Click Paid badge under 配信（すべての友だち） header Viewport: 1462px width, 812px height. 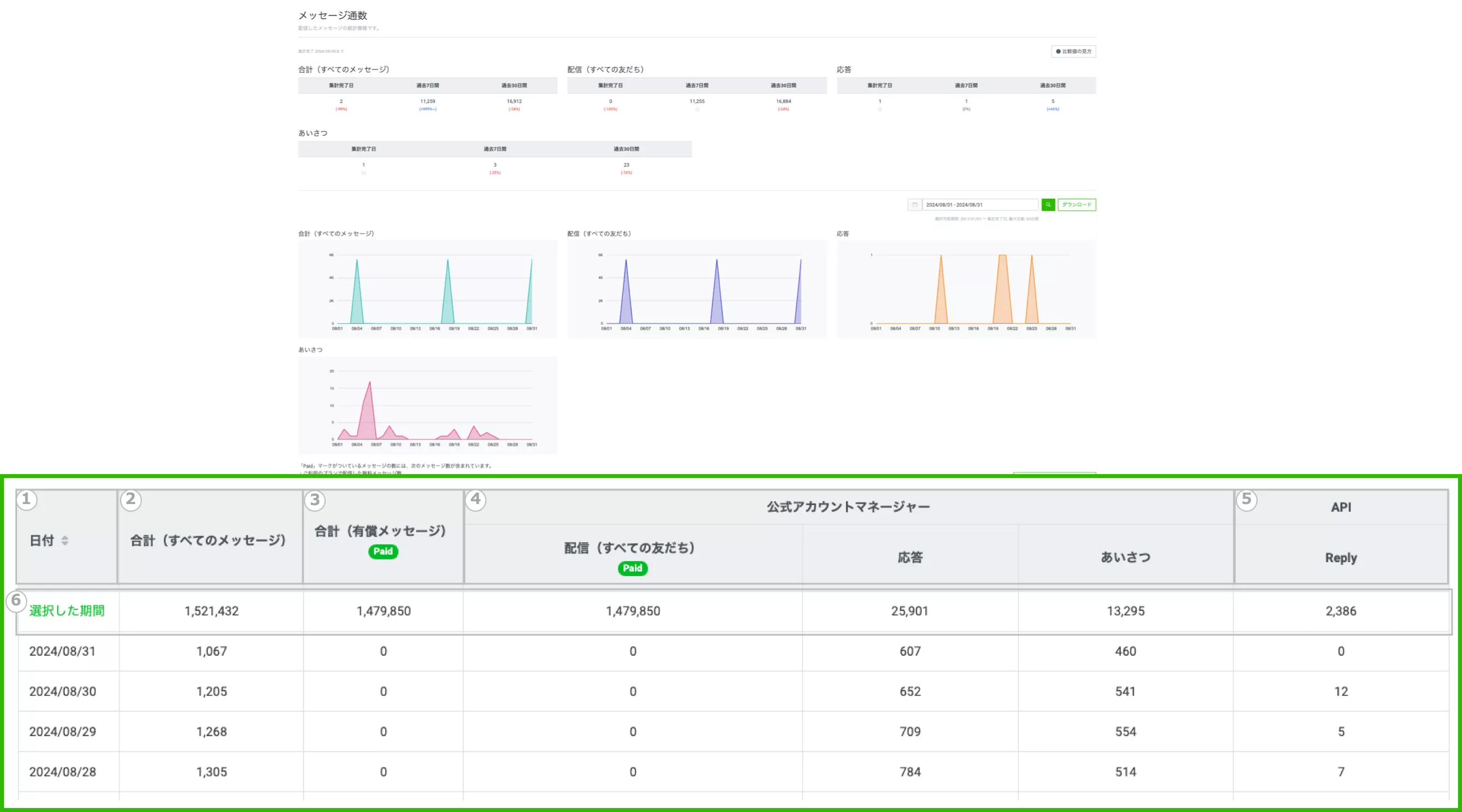coord(632,569)
